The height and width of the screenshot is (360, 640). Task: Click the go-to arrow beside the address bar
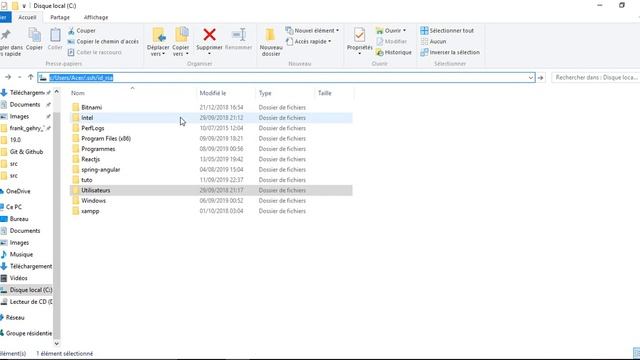541,78
